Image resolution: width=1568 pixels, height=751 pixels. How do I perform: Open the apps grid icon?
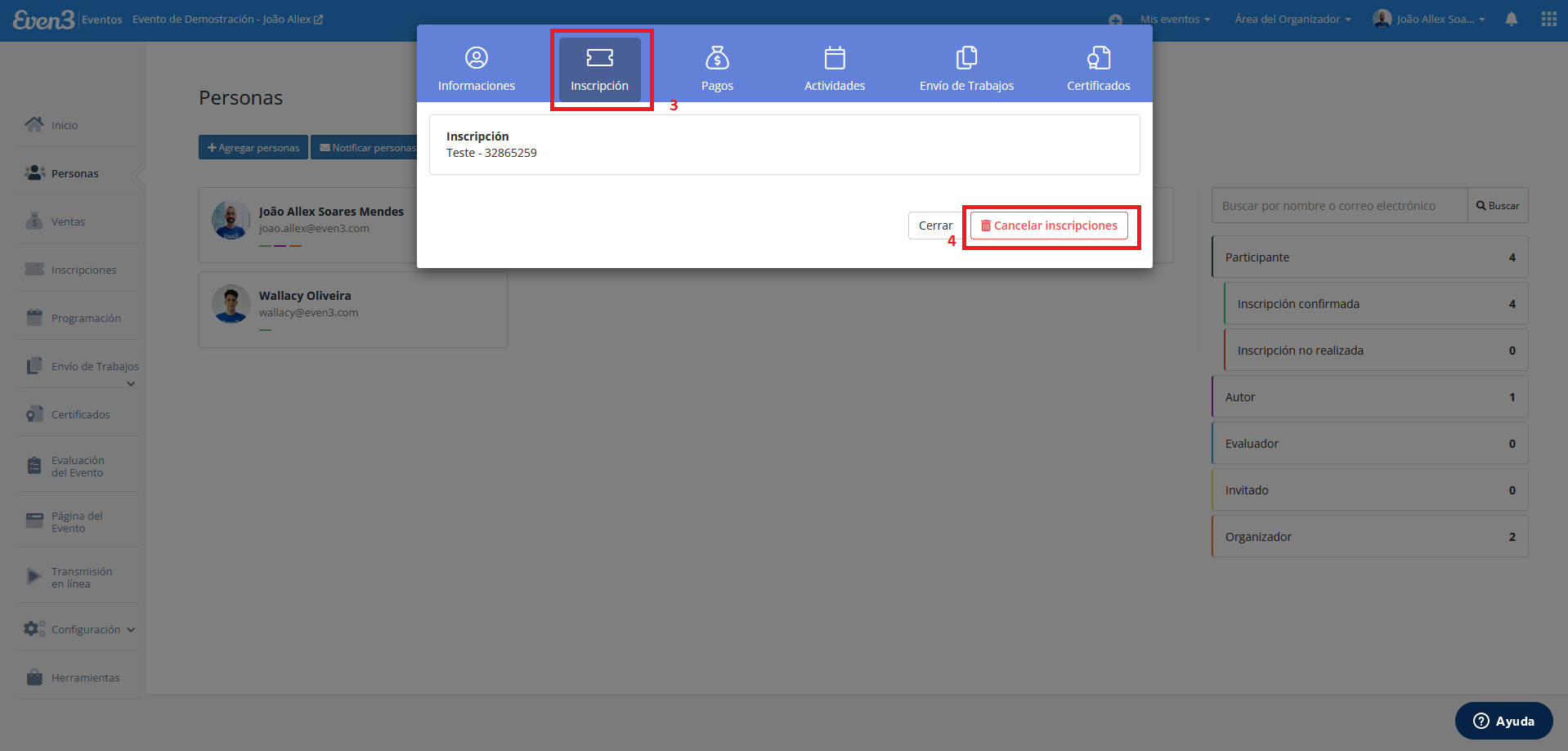[1549, 19]
